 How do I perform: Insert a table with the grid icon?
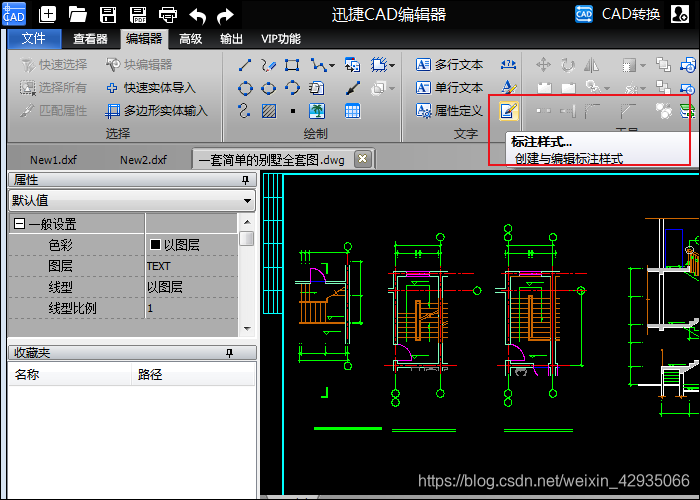(x=352, y=111)
